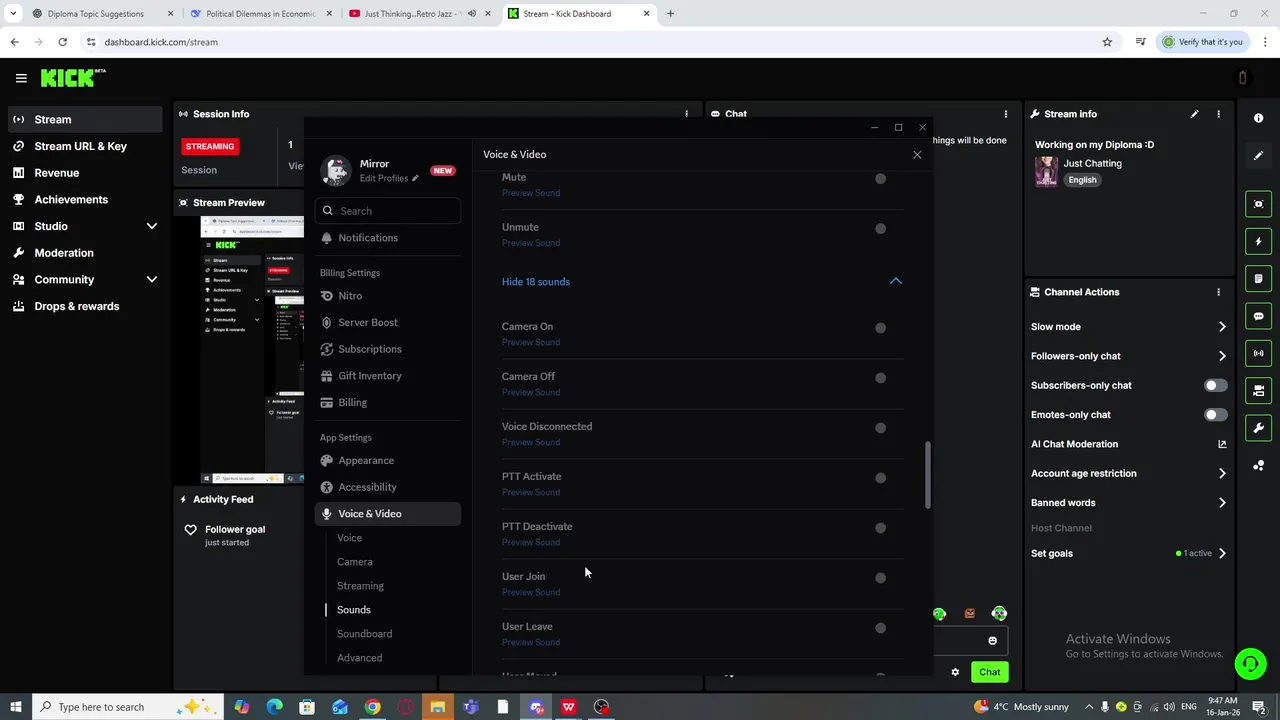This screenshot has width=1280, height=720.
Task: Toggle Emotes-only chat switch
Action: point(1215,415)
